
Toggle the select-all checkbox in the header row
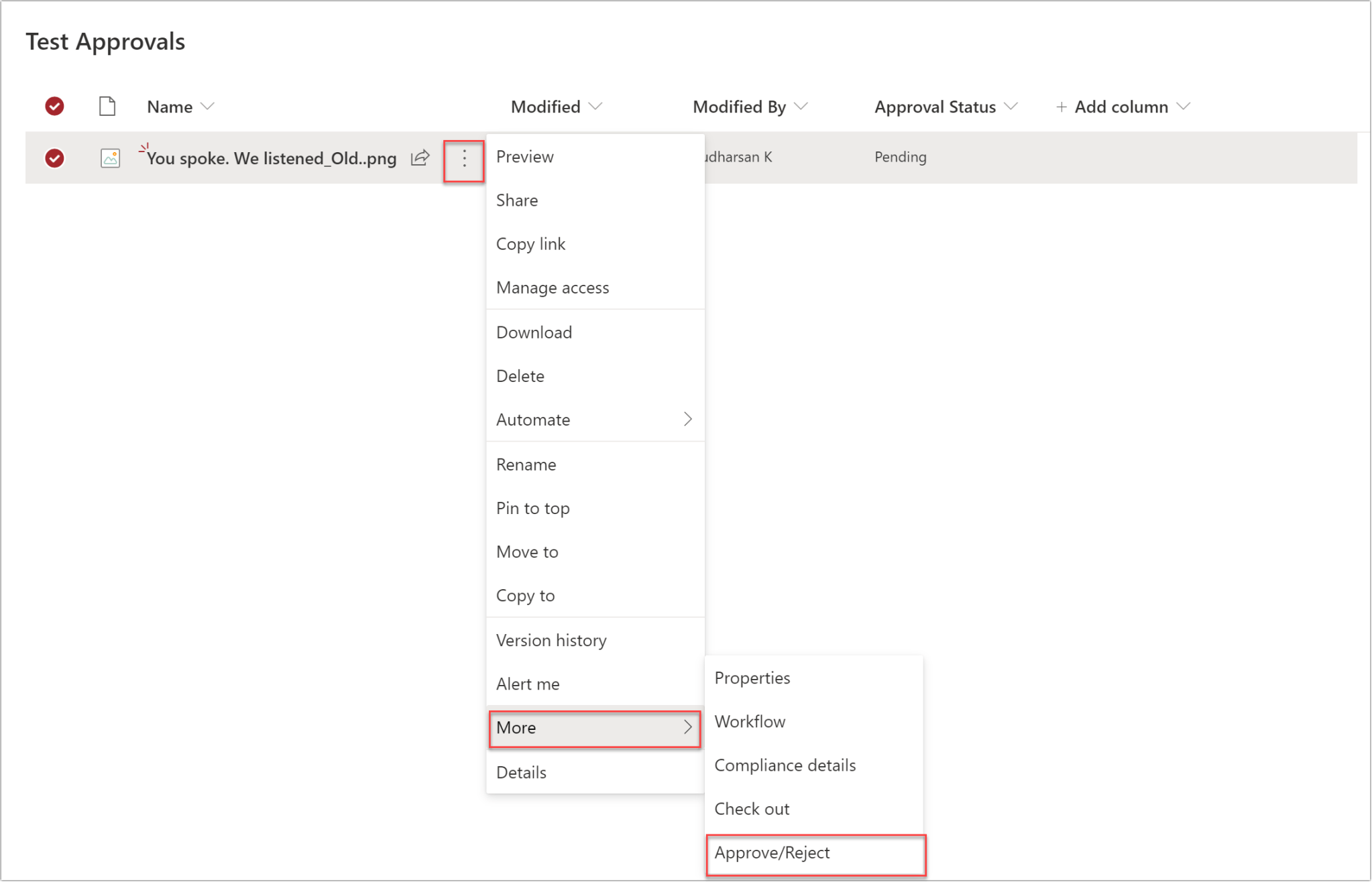tap(54, 106)
